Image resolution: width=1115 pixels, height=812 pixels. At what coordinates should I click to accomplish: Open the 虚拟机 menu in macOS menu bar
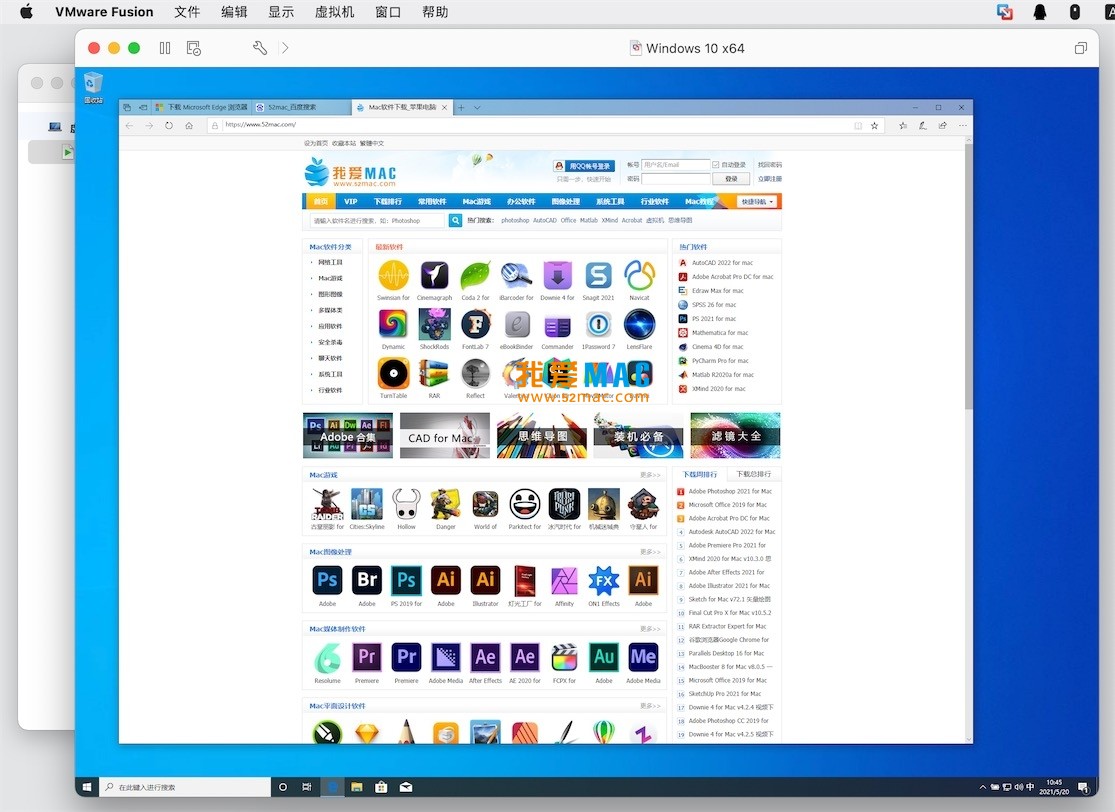click(x=334, y=12)
